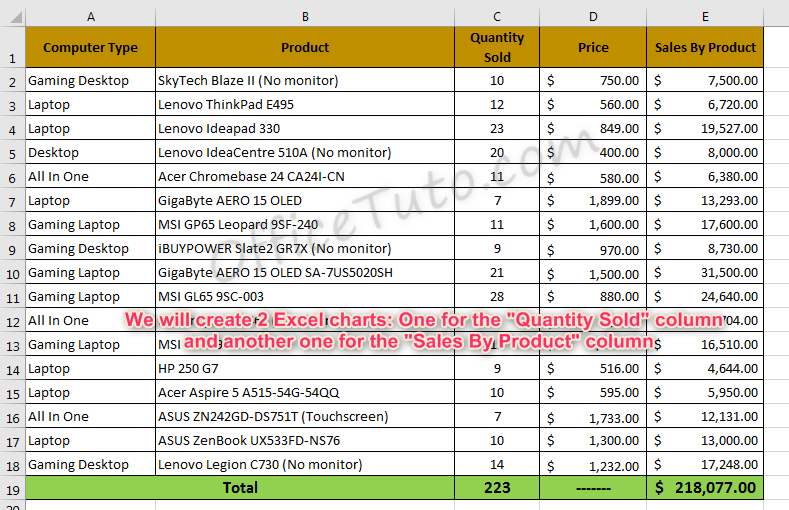Image resolution: width=789 pixels, height=510 pixels.
Task: Select column B header
Action: (305, 17)
